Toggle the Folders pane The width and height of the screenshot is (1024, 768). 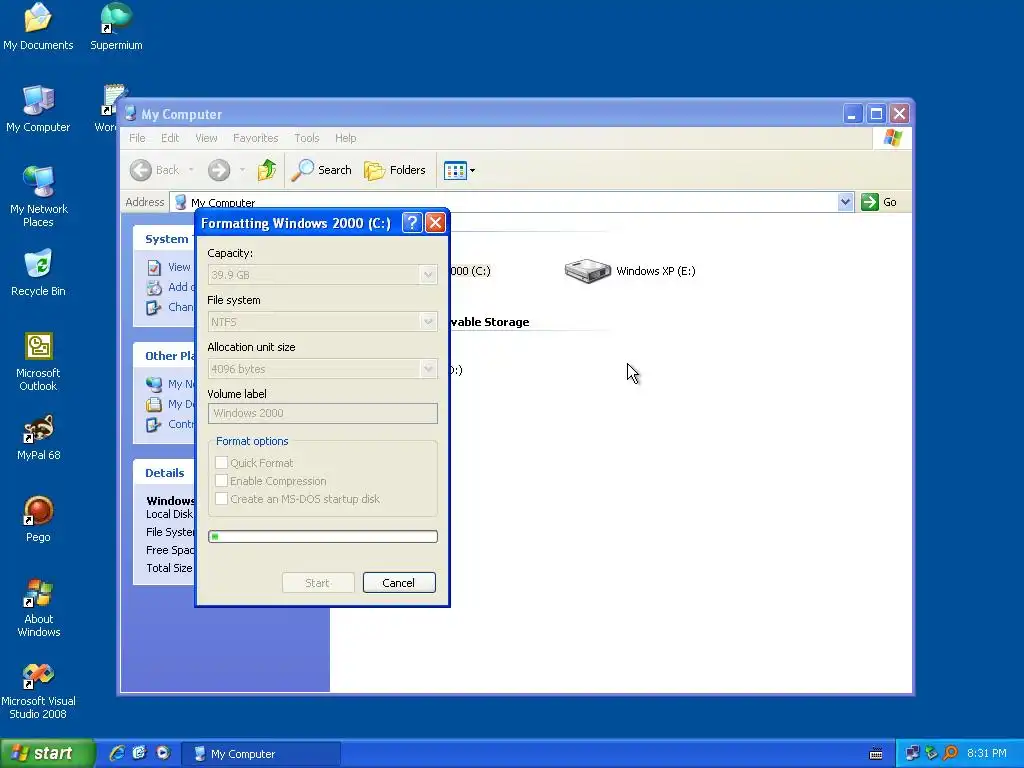point(394,170)
